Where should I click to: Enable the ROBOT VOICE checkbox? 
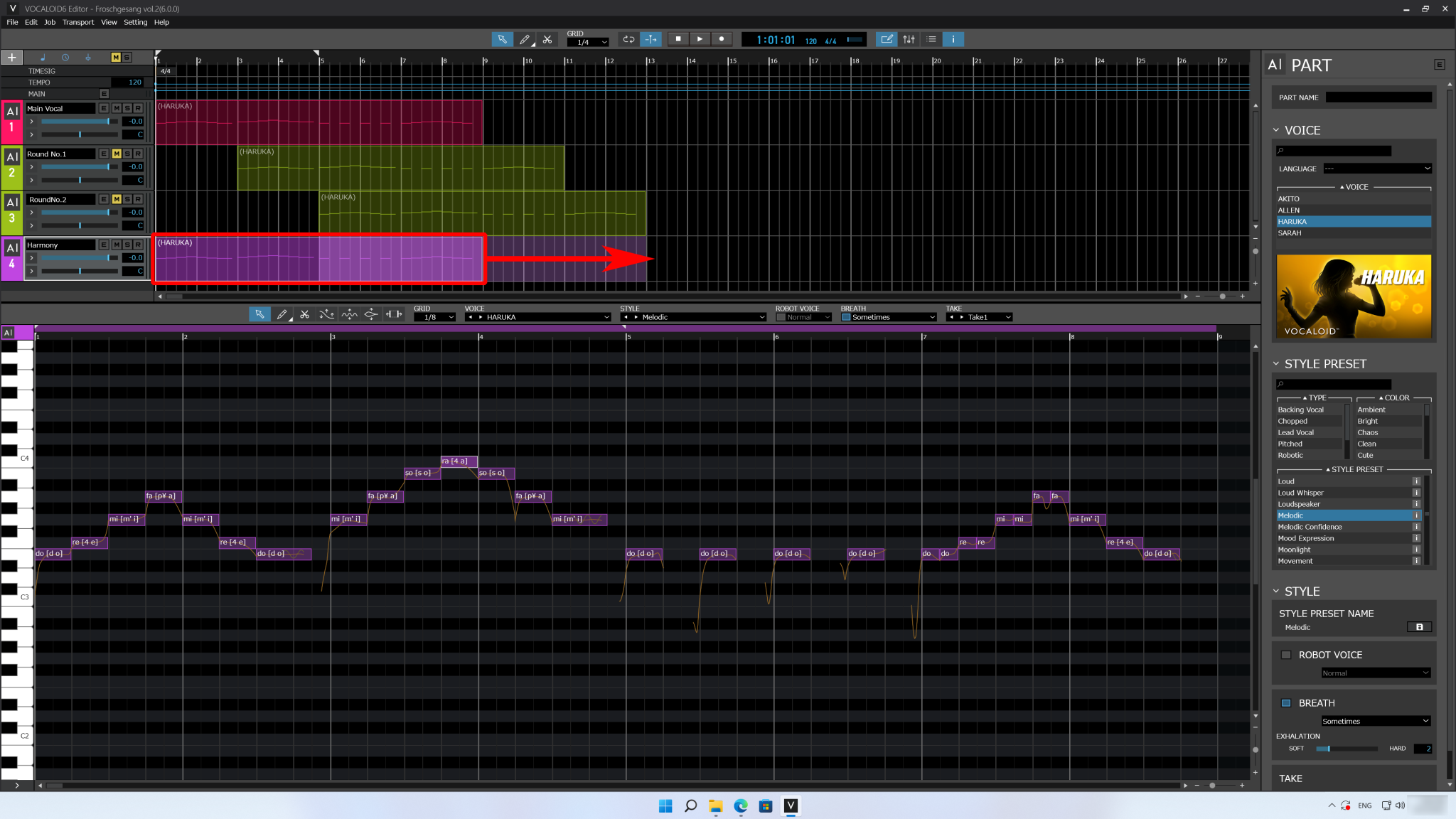pyautogui.click(x=1286, y=655)
